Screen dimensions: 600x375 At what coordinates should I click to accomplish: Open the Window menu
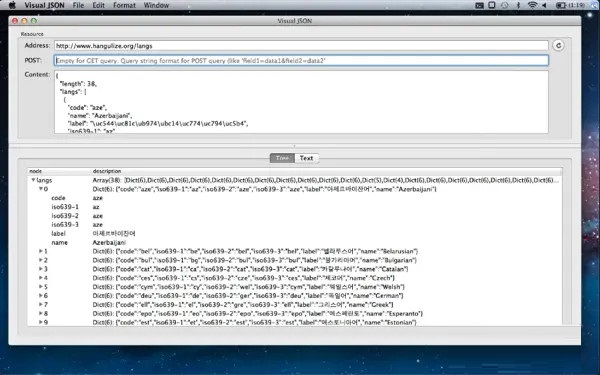(x=156, y=5)
